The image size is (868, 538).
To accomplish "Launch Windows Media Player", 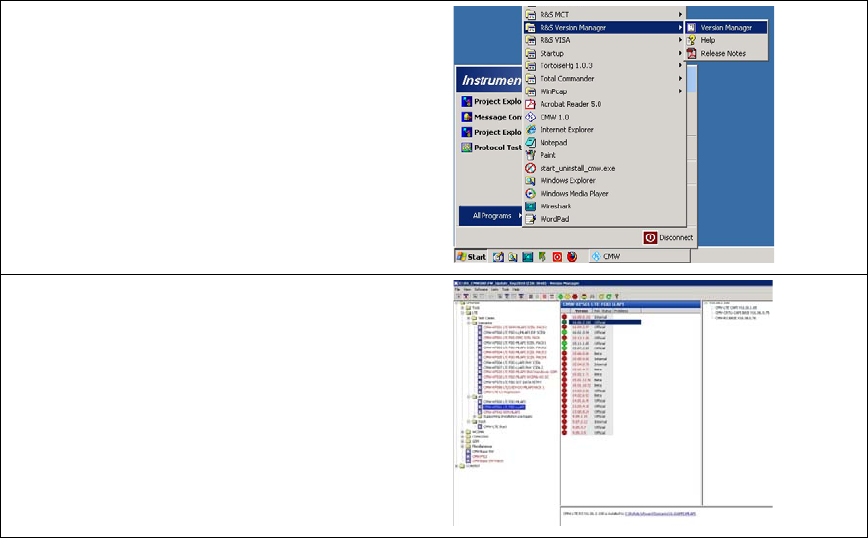I will point(604,193).
